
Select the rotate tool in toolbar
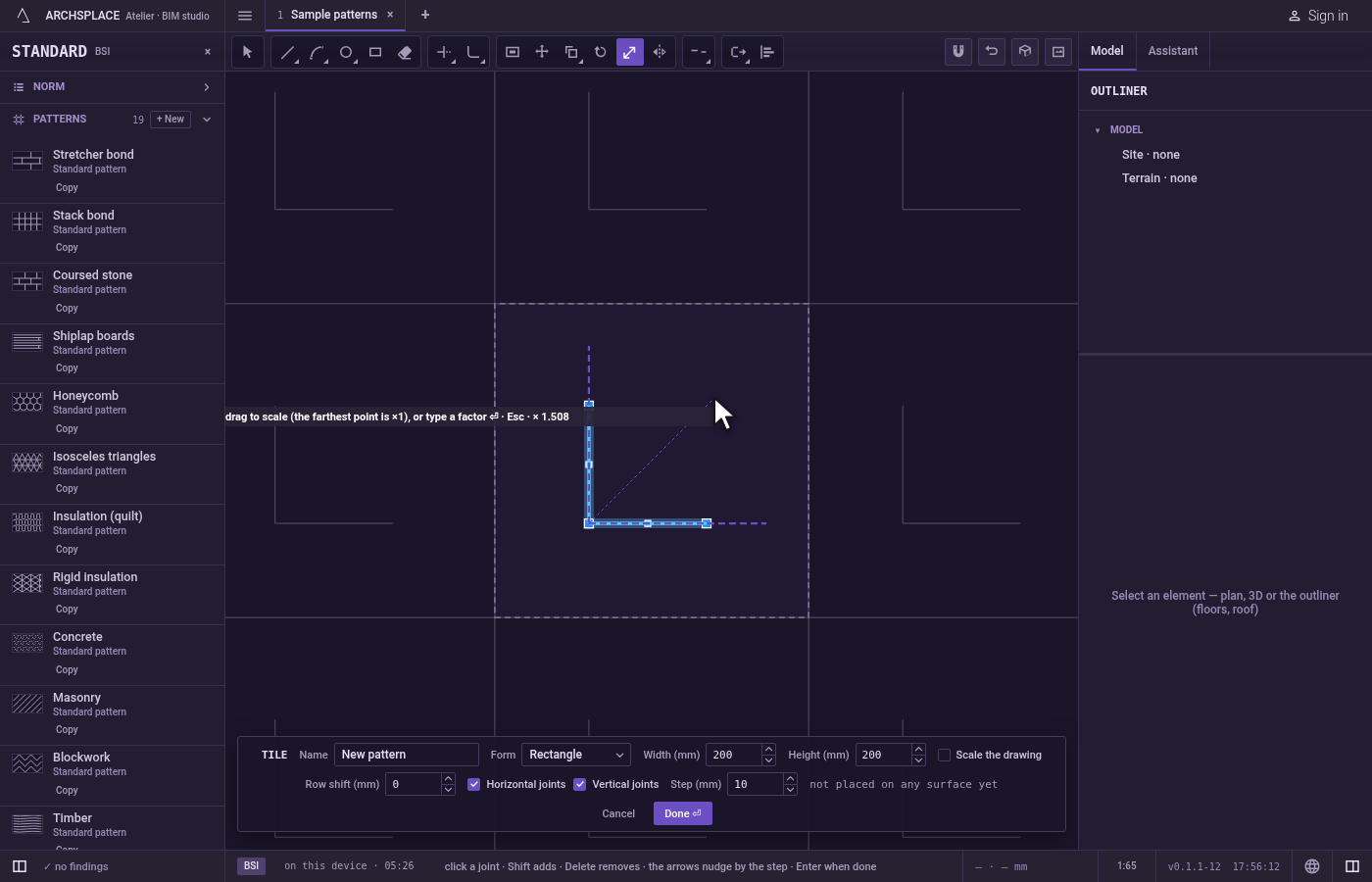(x=601, y=52)
